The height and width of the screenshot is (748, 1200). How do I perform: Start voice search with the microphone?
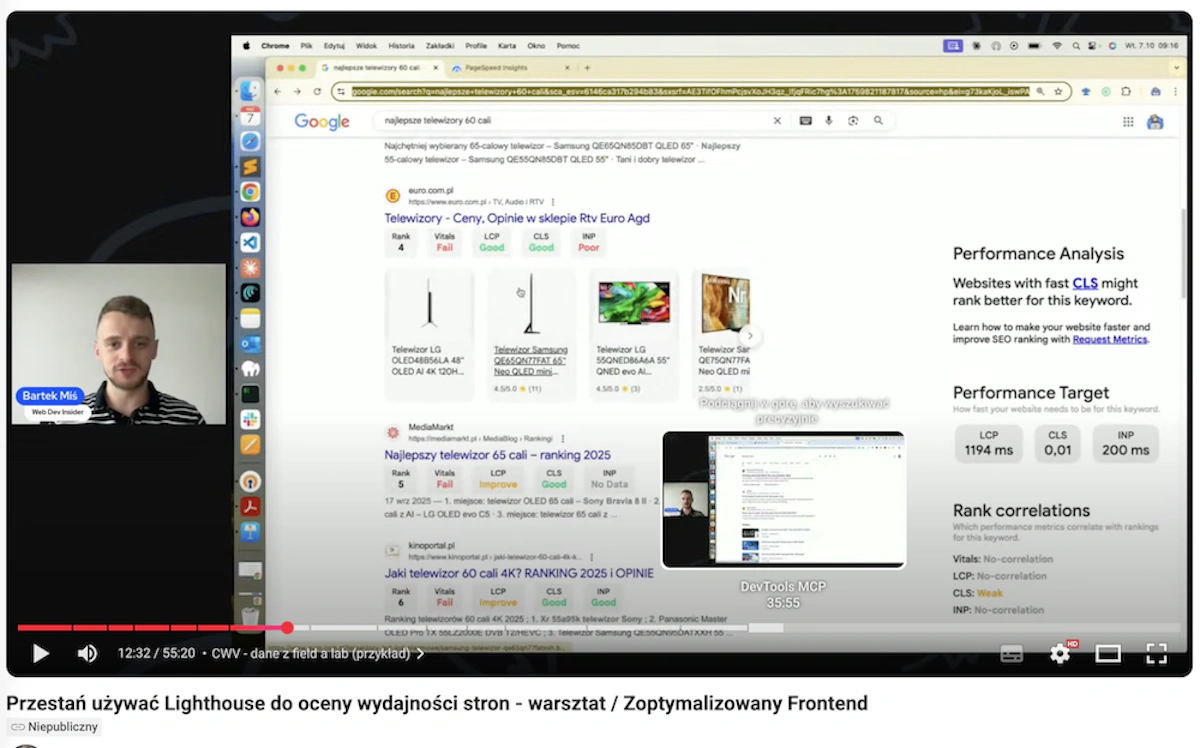[829, 120]
